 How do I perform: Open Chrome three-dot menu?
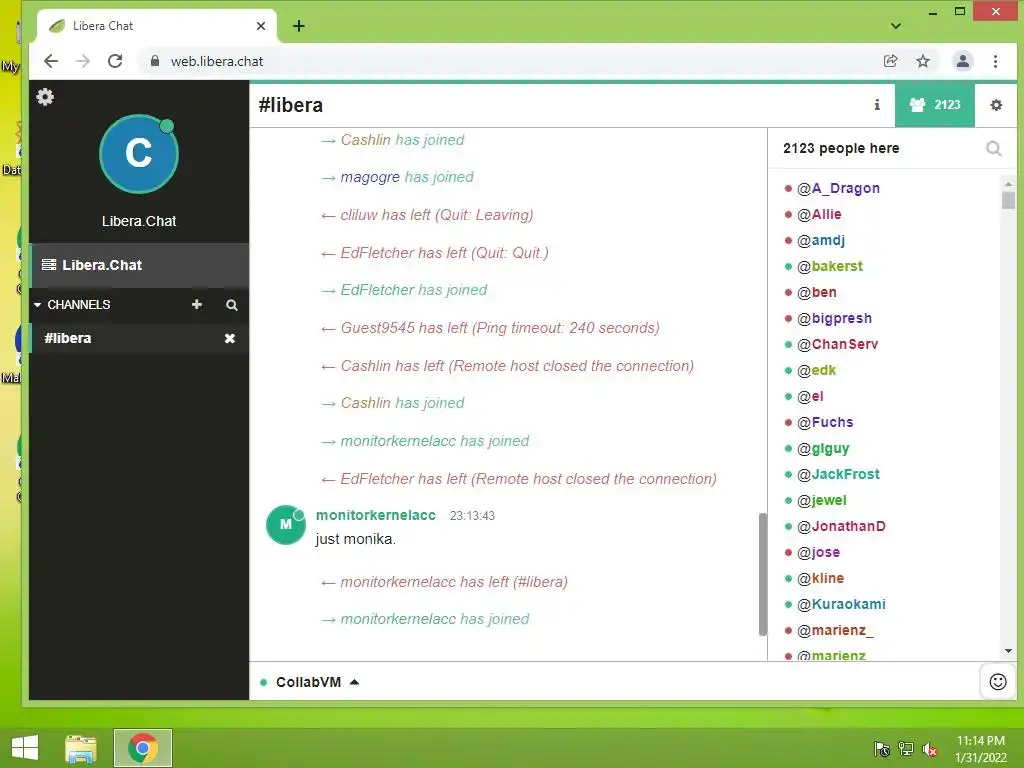995,61
